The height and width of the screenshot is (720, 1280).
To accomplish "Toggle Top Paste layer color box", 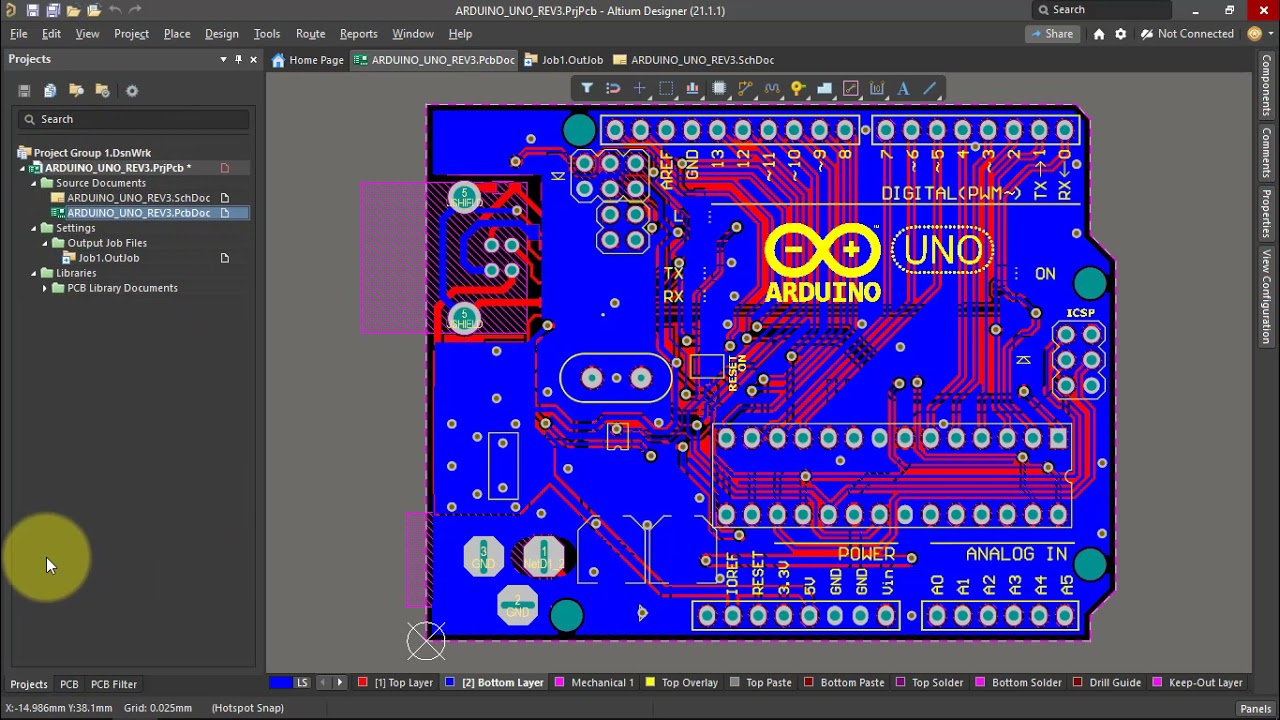I will (735, 683).
